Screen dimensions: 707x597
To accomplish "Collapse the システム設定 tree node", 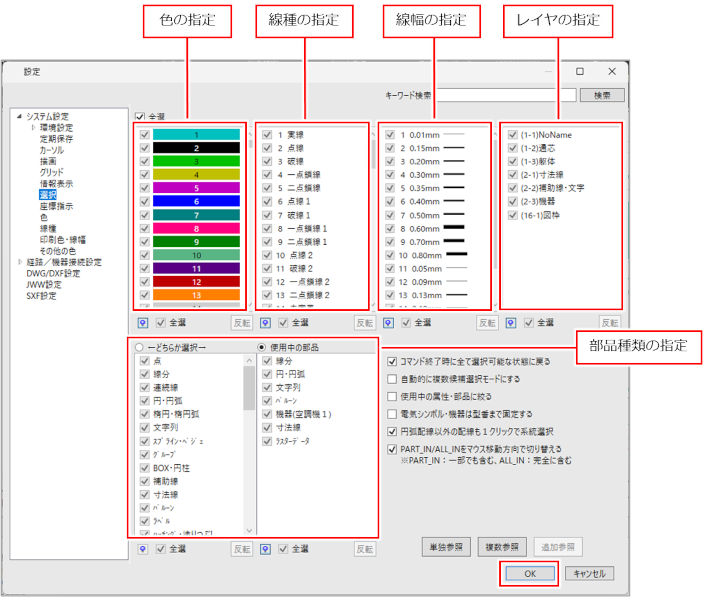I will pos(18,116).
